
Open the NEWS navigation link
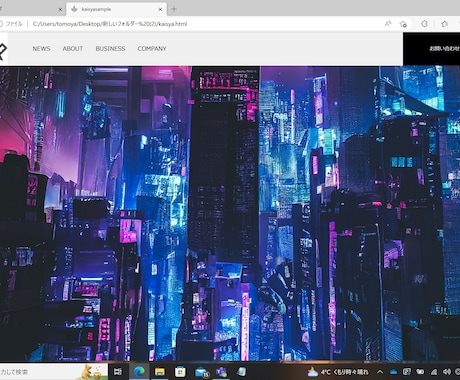coord(41,49)
